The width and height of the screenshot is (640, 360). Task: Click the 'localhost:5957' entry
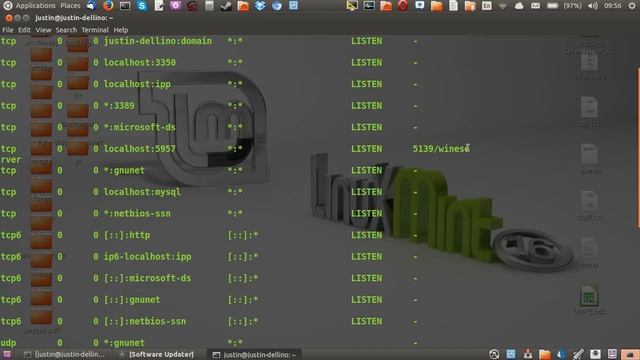140,149
